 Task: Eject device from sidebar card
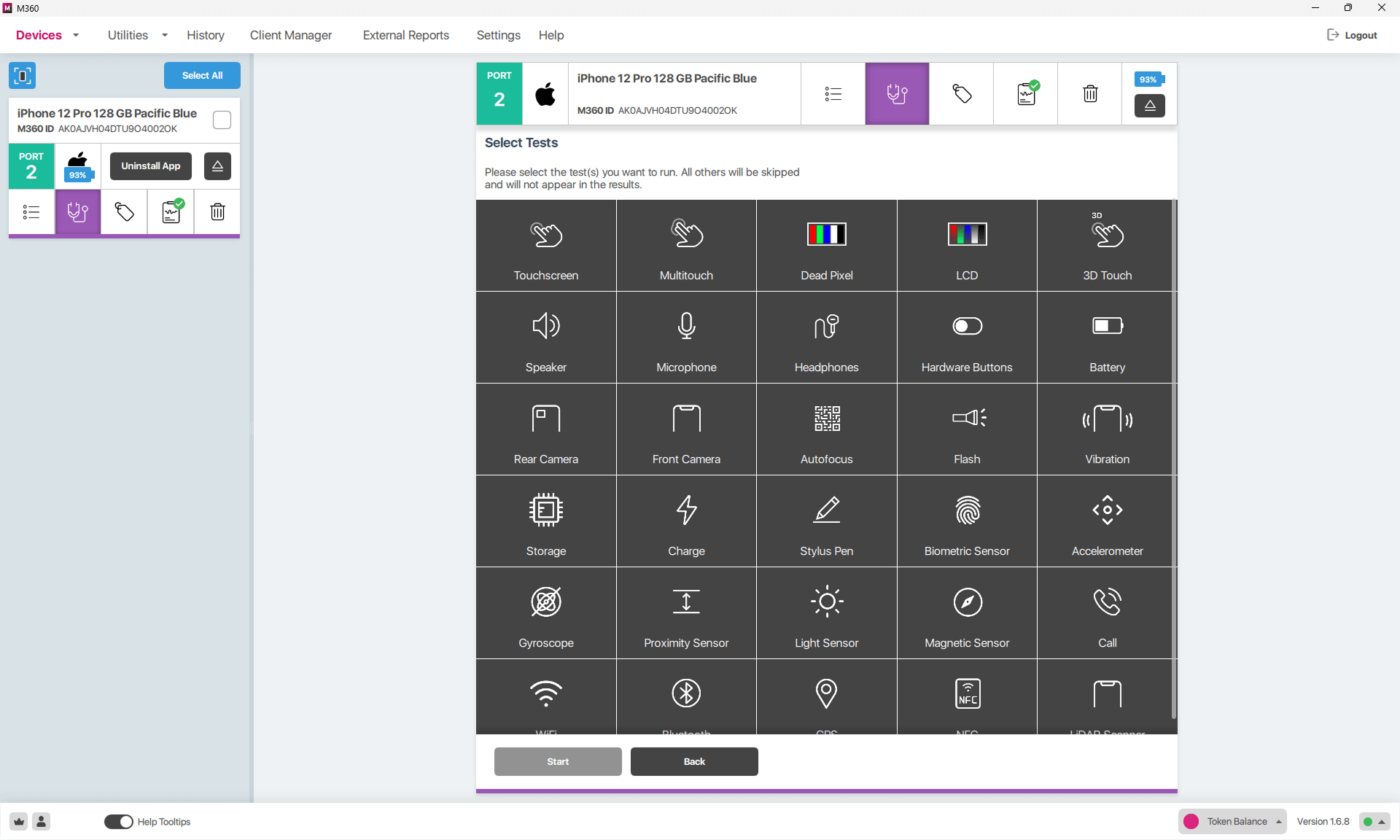click(x=217, y=166)
